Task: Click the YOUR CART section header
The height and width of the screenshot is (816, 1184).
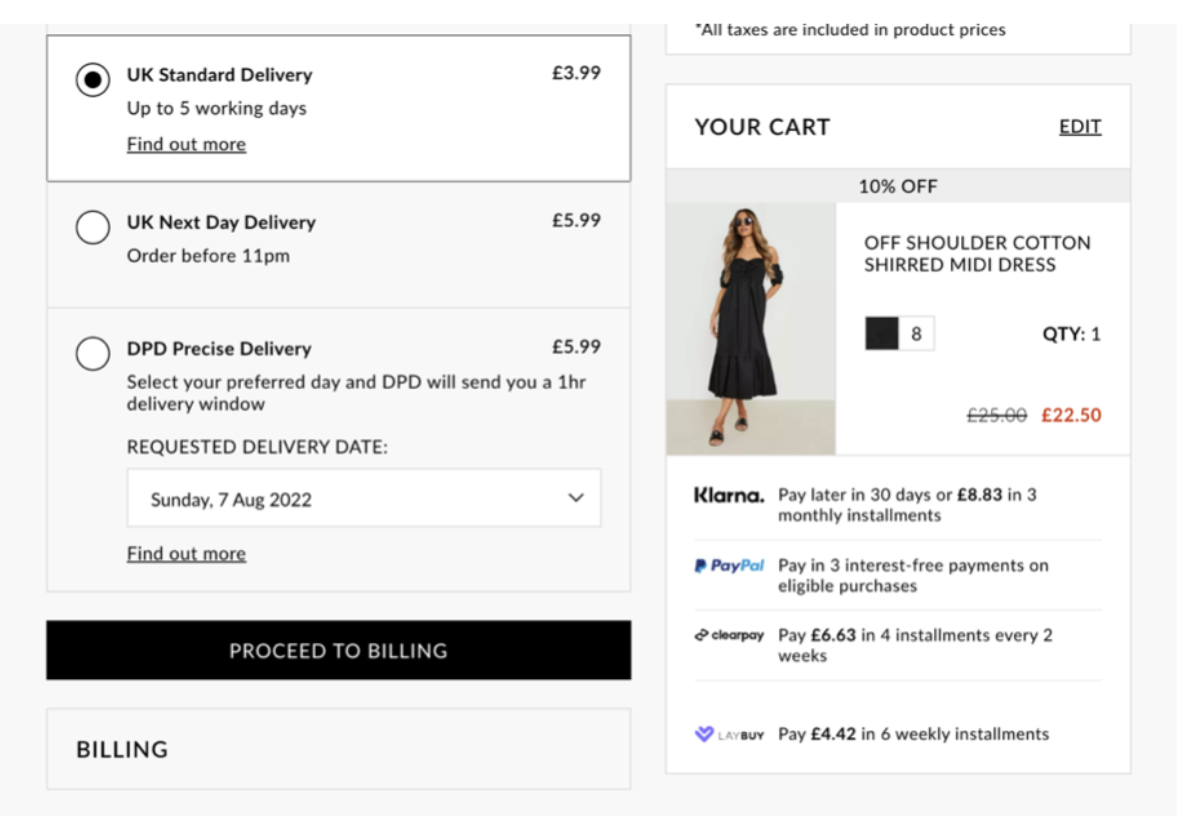Action: (x=764, y=127)
